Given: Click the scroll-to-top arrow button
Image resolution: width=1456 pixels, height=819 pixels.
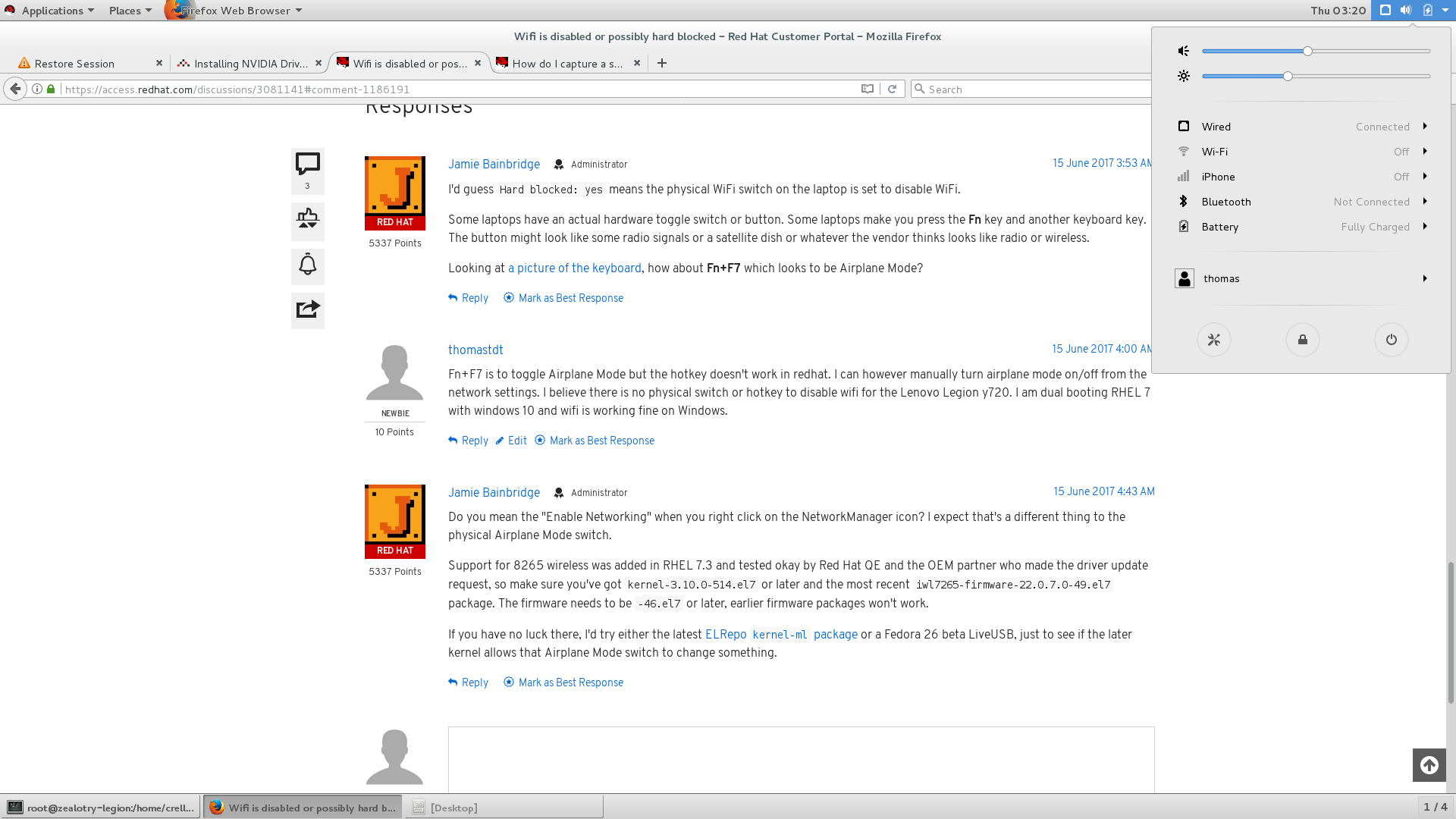Looking at the screenshot, I should pyautogui.click(x=1429, y=765).
